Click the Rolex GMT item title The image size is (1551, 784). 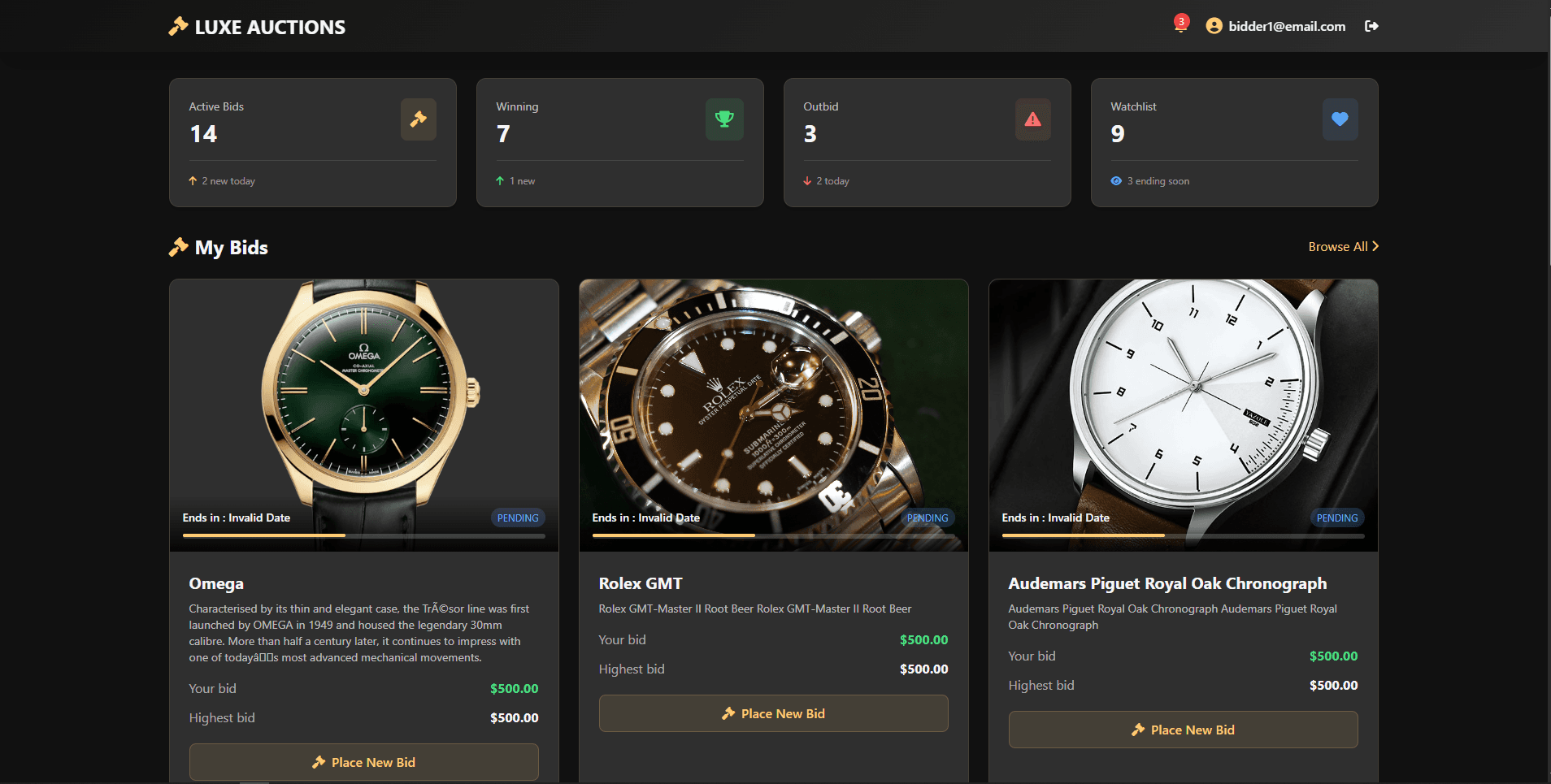coord(641,583)
